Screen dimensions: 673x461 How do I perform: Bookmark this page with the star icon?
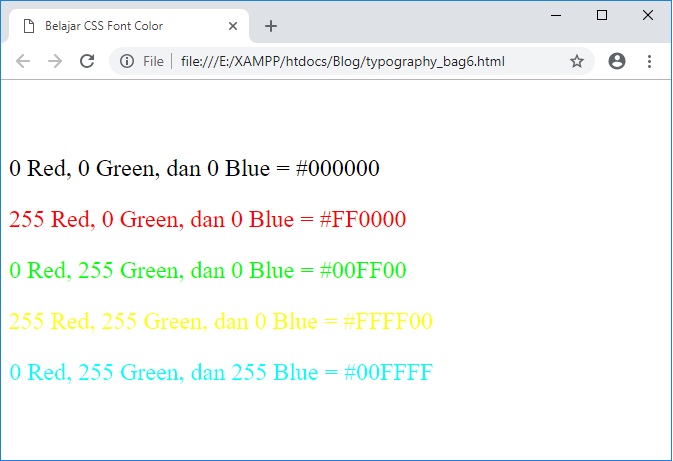pyautogui.click(x=577, y=61)
